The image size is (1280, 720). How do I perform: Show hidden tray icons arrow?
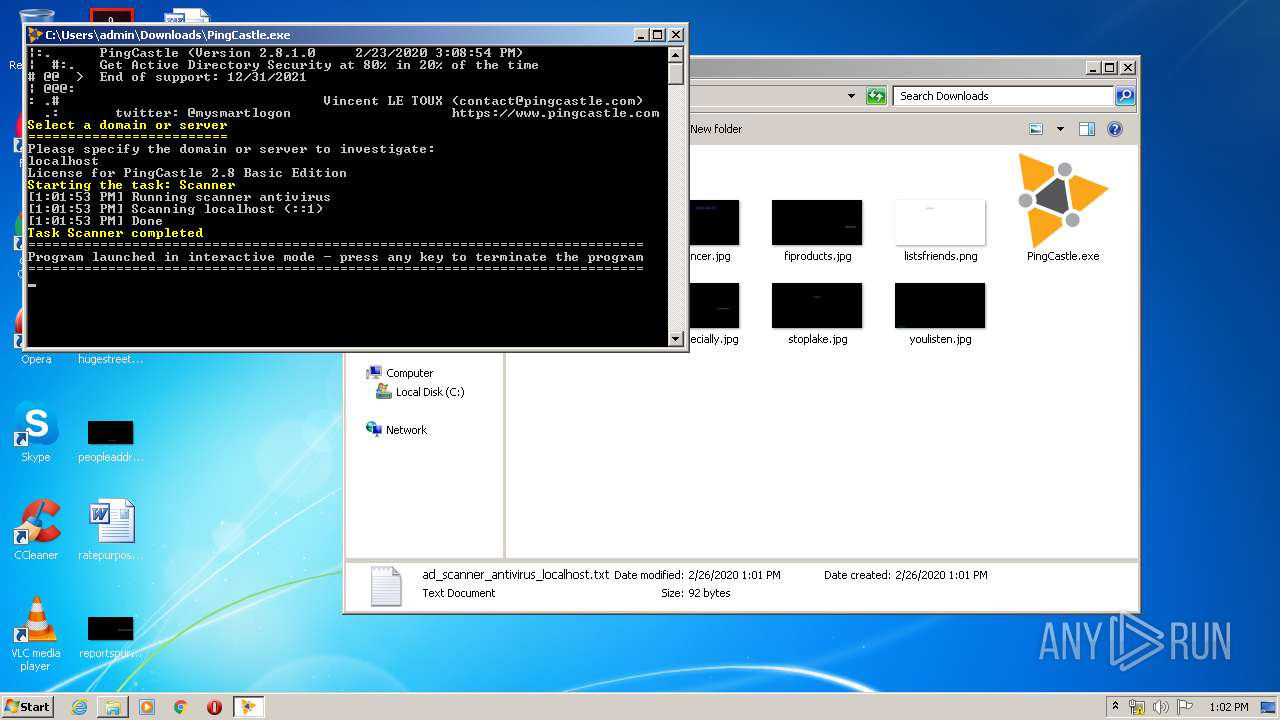click(1115, 707)
